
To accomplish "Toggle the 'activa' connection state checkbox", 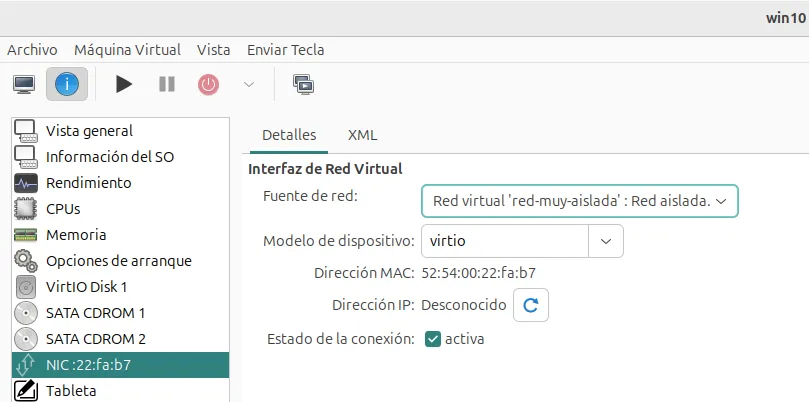I will pyautogui.click(x=433, y=338).
